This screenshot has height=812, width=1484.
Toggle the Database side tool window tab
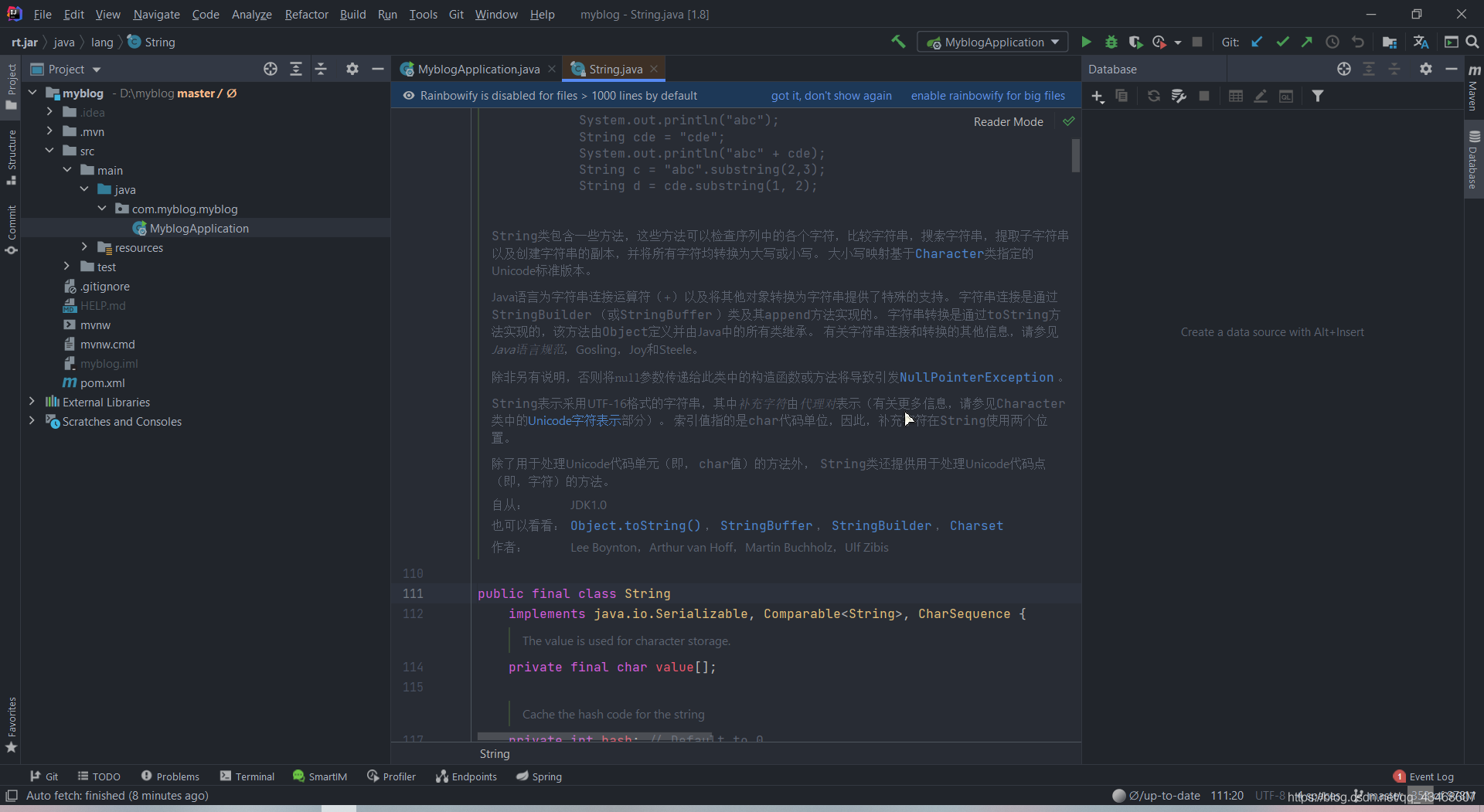coord(1474,160)
